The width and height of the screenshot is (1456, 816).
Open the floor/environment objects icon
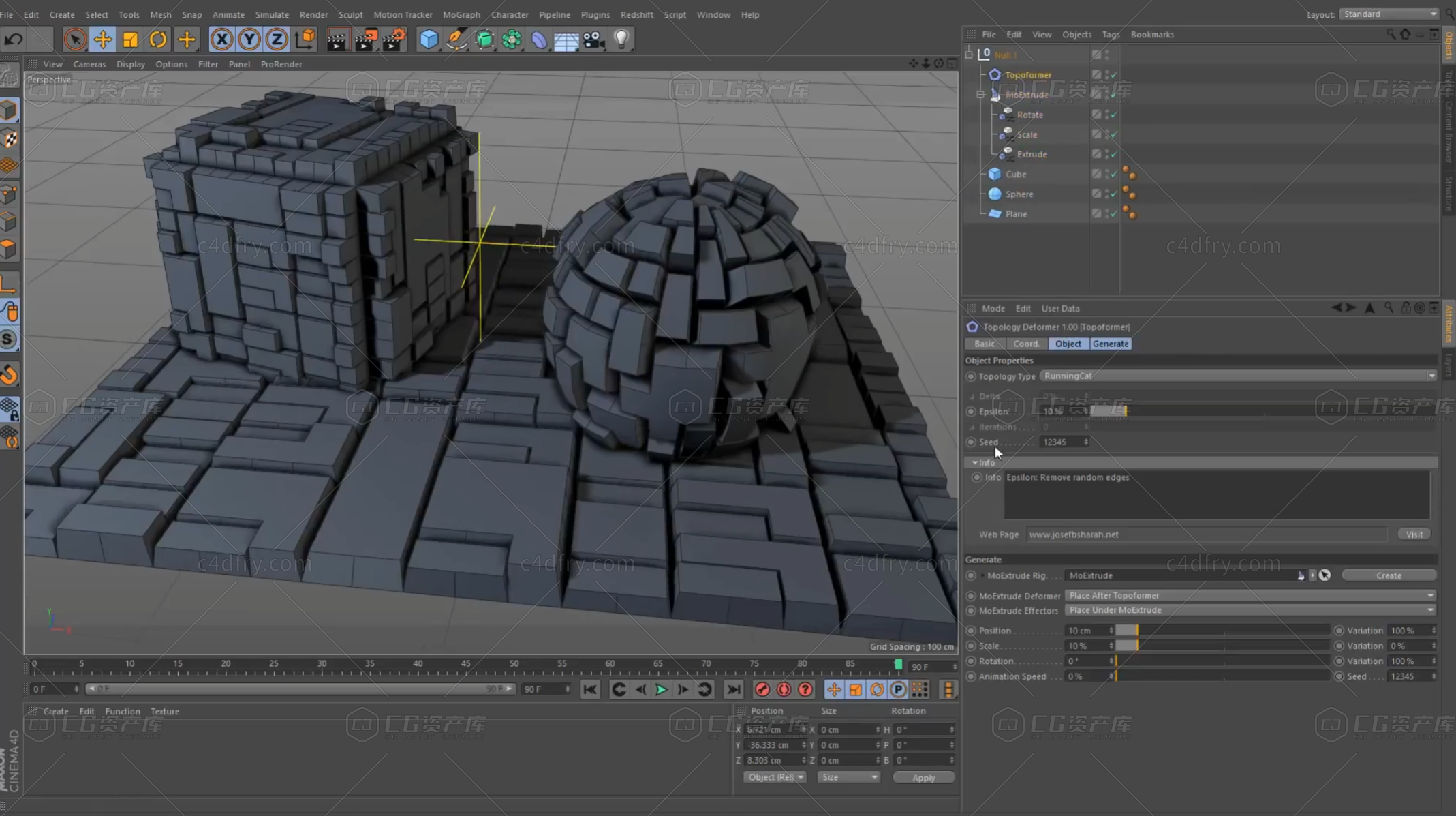[566, 40]
